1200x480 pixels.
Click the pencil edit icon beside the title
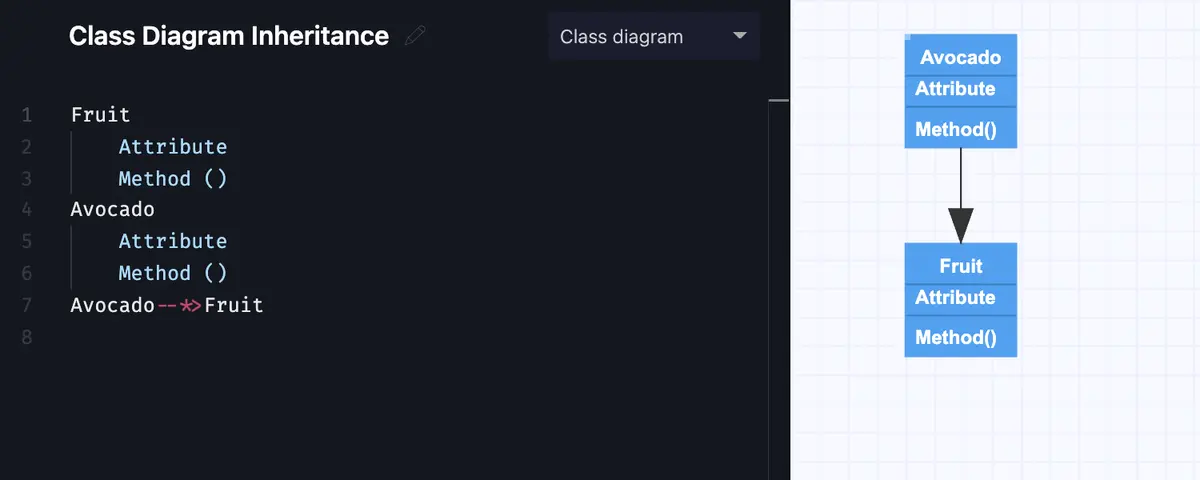click(415, 37)
